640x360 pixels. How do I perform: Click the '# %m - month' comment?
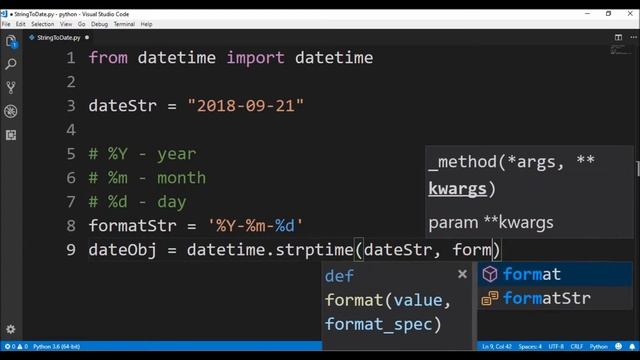click(147, 178)
